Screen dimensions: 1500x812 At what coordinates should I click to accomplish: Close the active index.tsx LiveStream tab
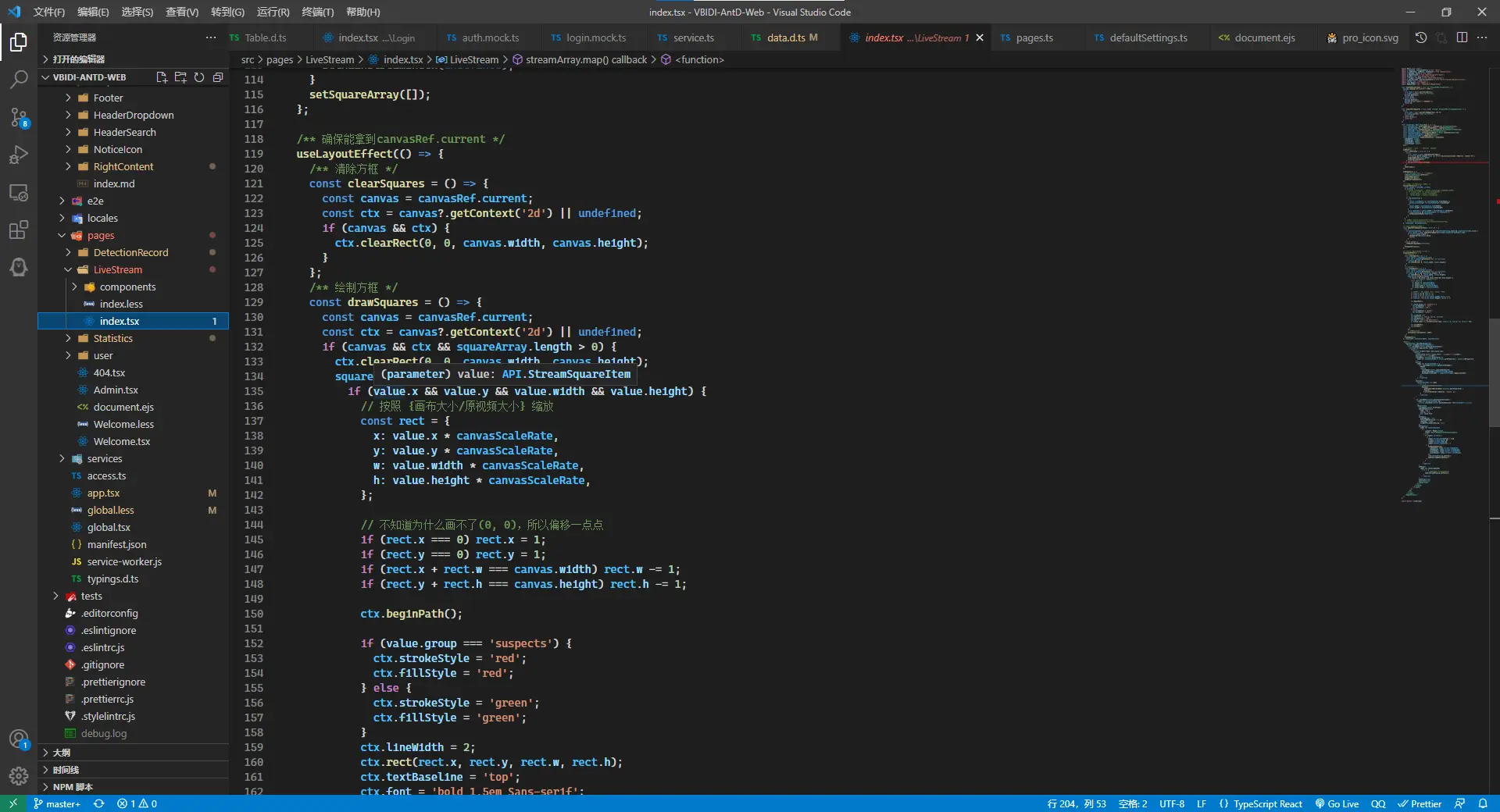980,37
